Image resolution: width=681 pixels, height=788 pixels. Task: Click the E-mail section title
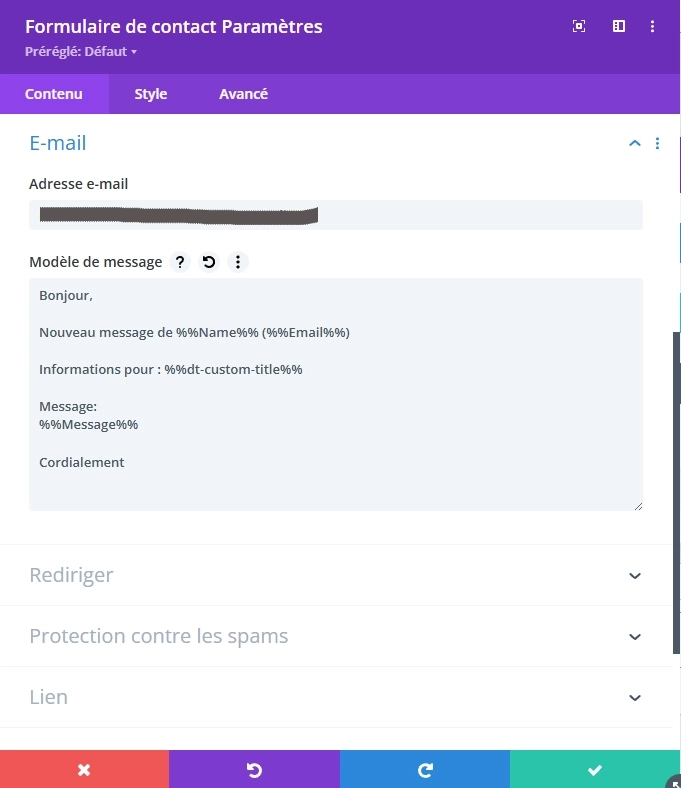click(58, 143)
